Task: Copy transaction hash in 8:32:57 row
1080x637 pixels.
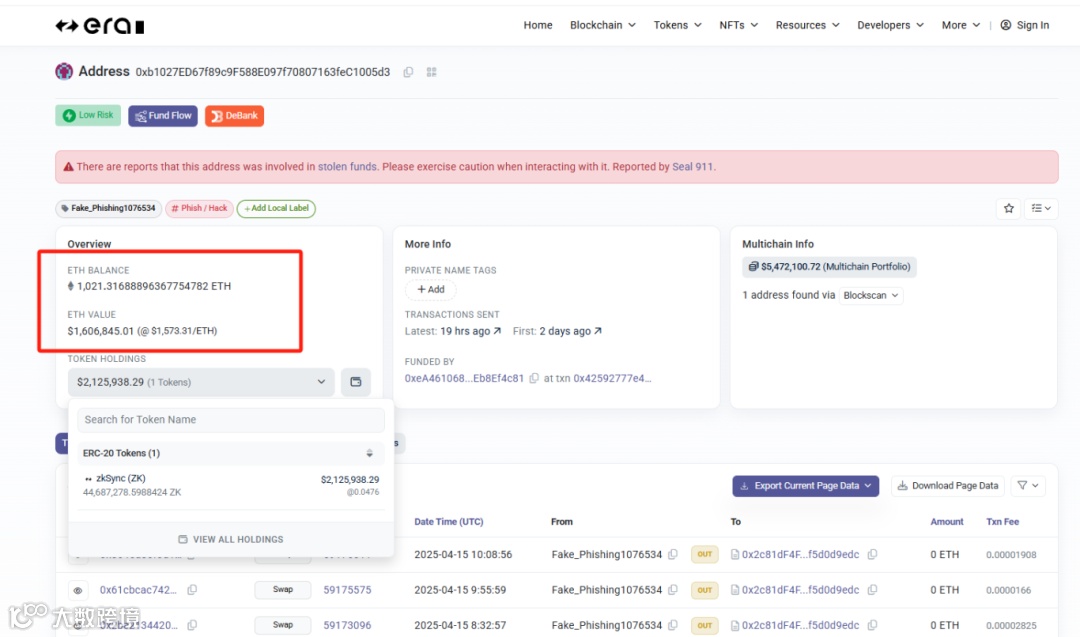Action: click(192, 625)
